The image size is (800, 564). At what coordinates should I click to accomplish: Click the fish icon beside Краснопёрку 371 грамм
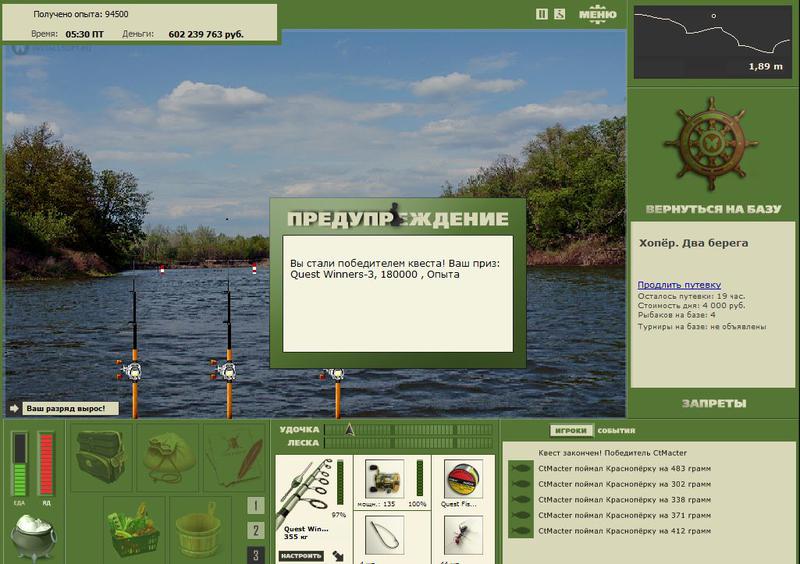(x=521, y=515)
